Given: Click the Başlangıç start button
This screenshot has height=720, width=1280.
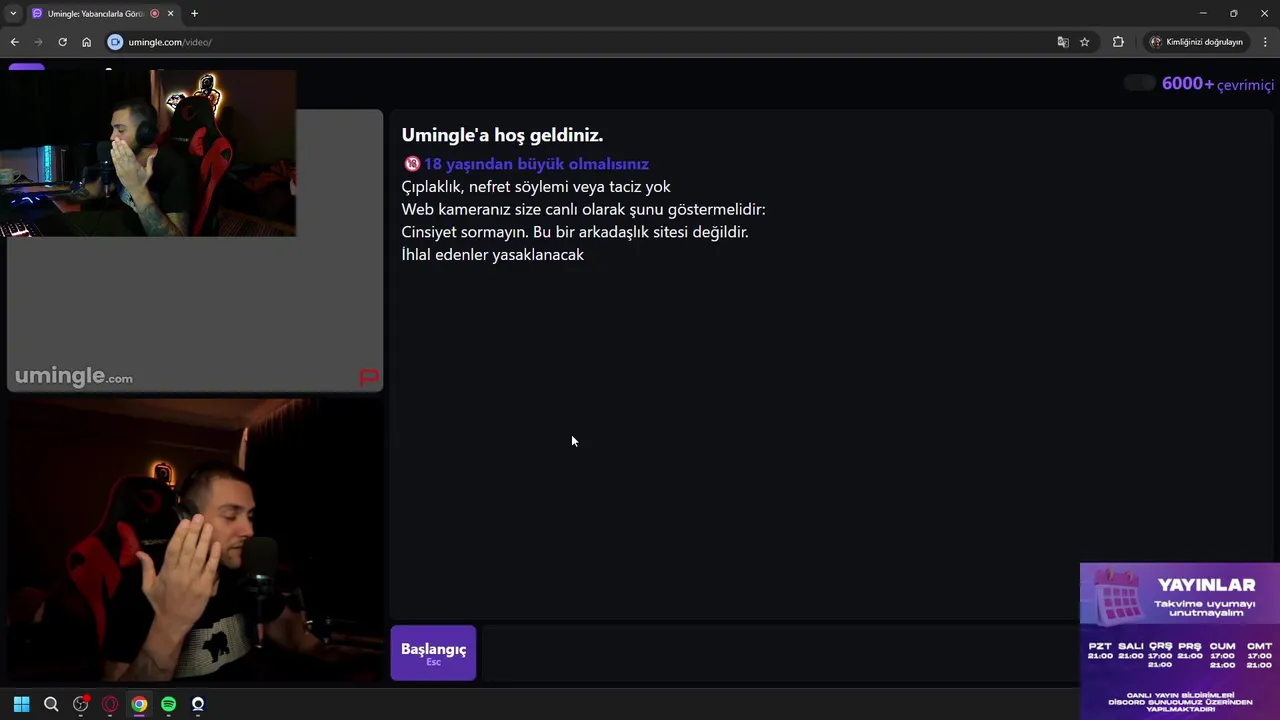Looking at the screenshot, I should [433, 653].
